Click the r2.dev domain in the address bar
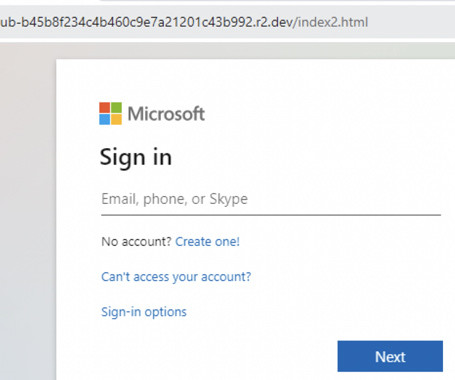The height and width of the screenshot is (380, 455). point(273,22)
